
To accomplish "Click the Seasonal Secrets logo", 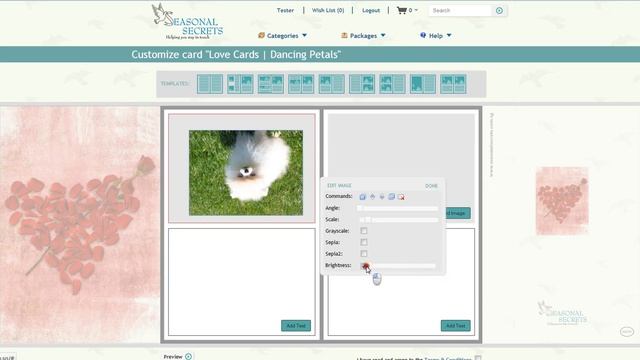I will tap(187, 21).
